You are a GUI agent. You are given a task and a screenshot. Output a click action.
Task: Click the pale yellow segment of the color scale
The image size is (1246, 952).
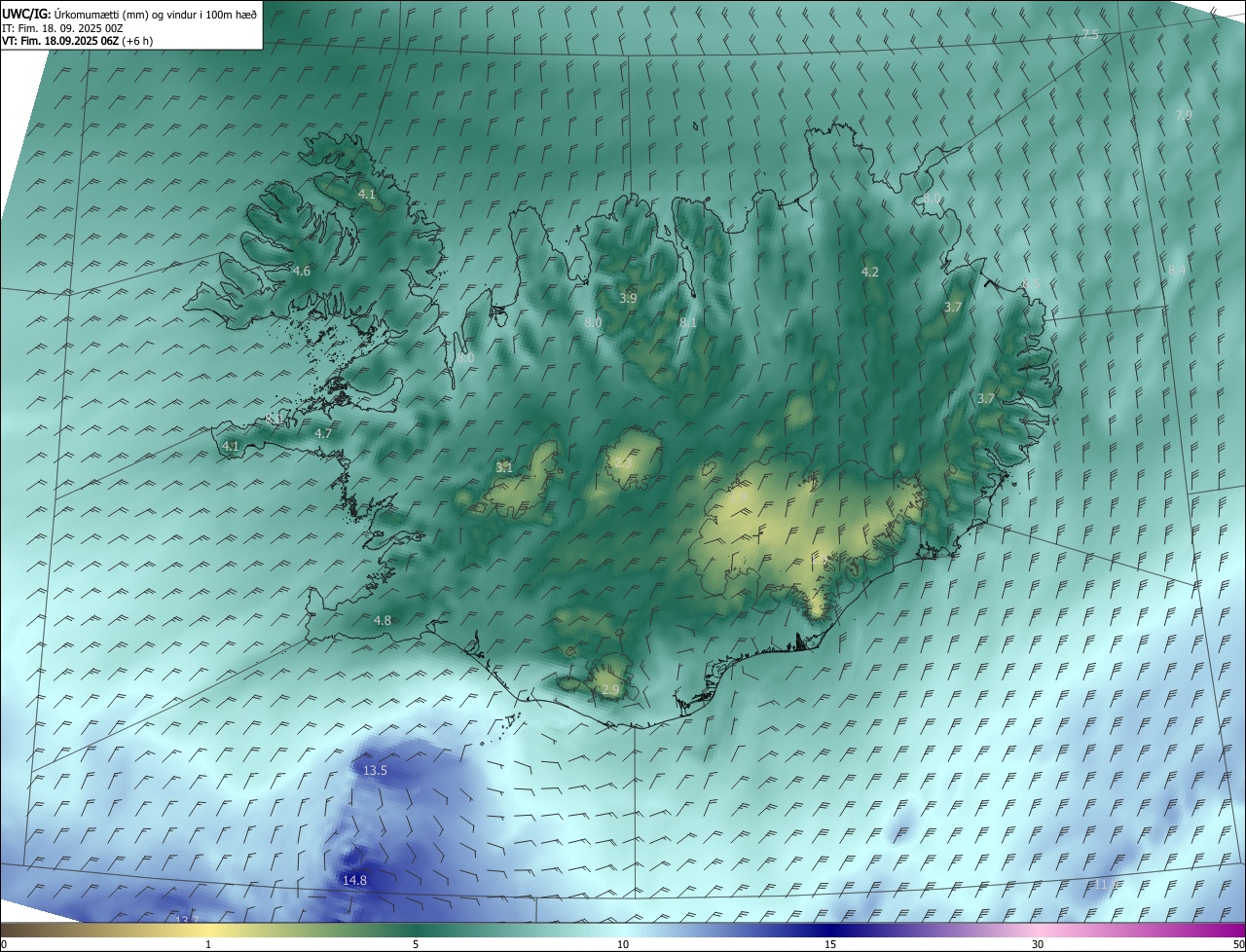click(208, 931)
